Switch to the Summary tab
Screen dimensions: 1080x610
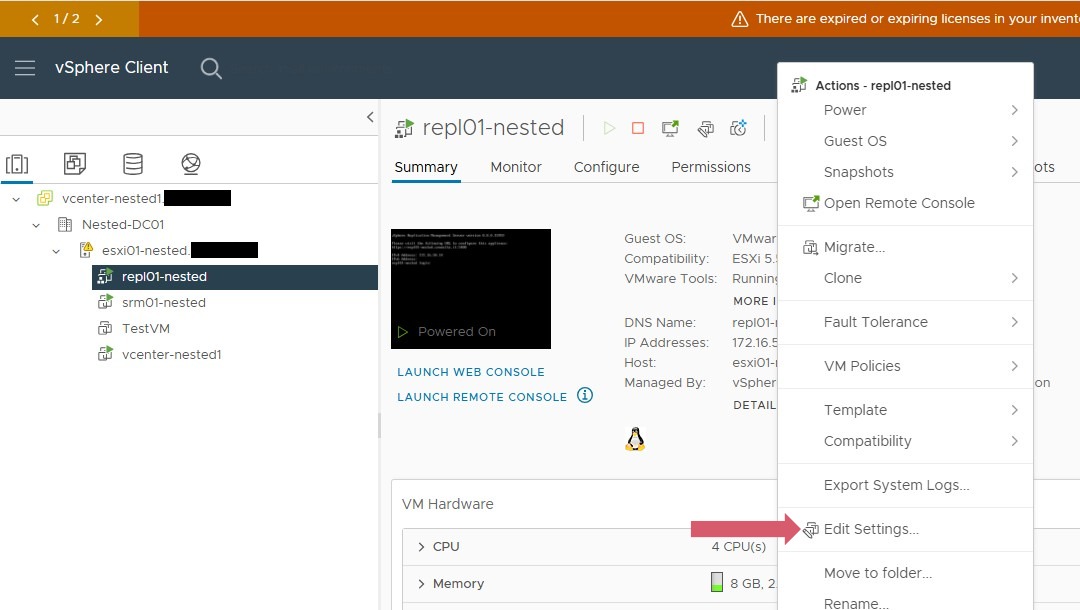pyautogui.click(x=426, y=167)
